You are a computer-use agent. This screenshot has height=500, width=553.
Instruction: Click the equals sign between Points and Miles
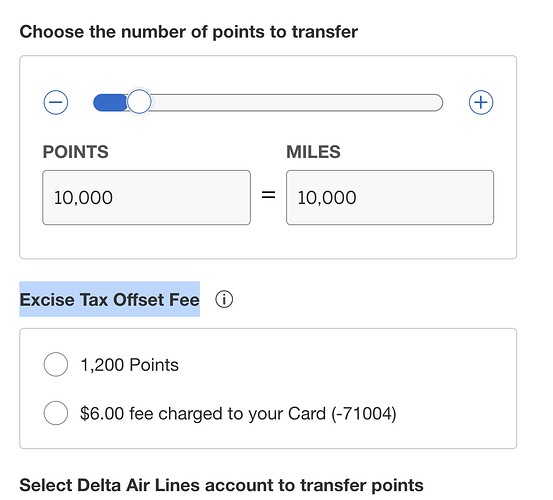(268, 194)
